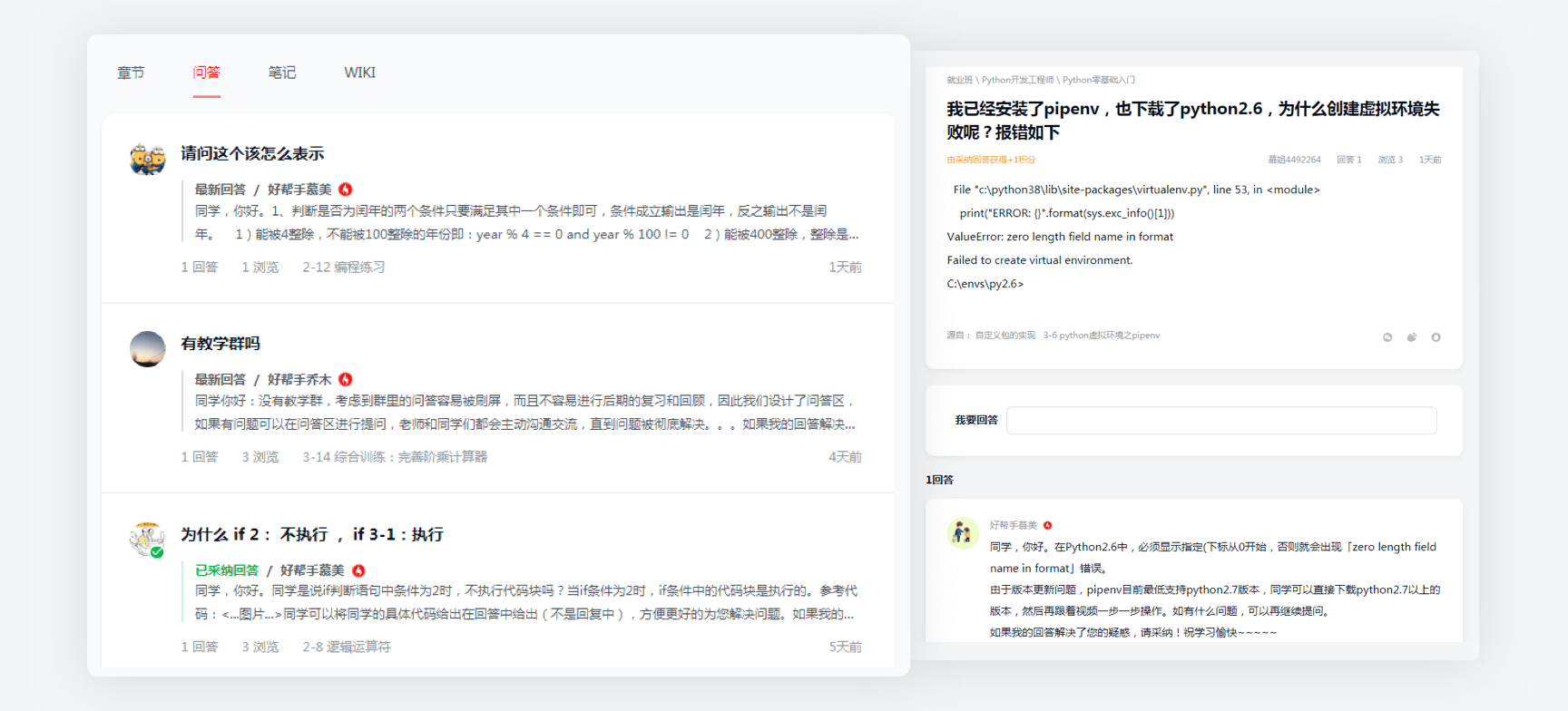Click the sunset avatar beside 有教学群吗
Viewport: 1568px width, 711px height.
[147, 349]
